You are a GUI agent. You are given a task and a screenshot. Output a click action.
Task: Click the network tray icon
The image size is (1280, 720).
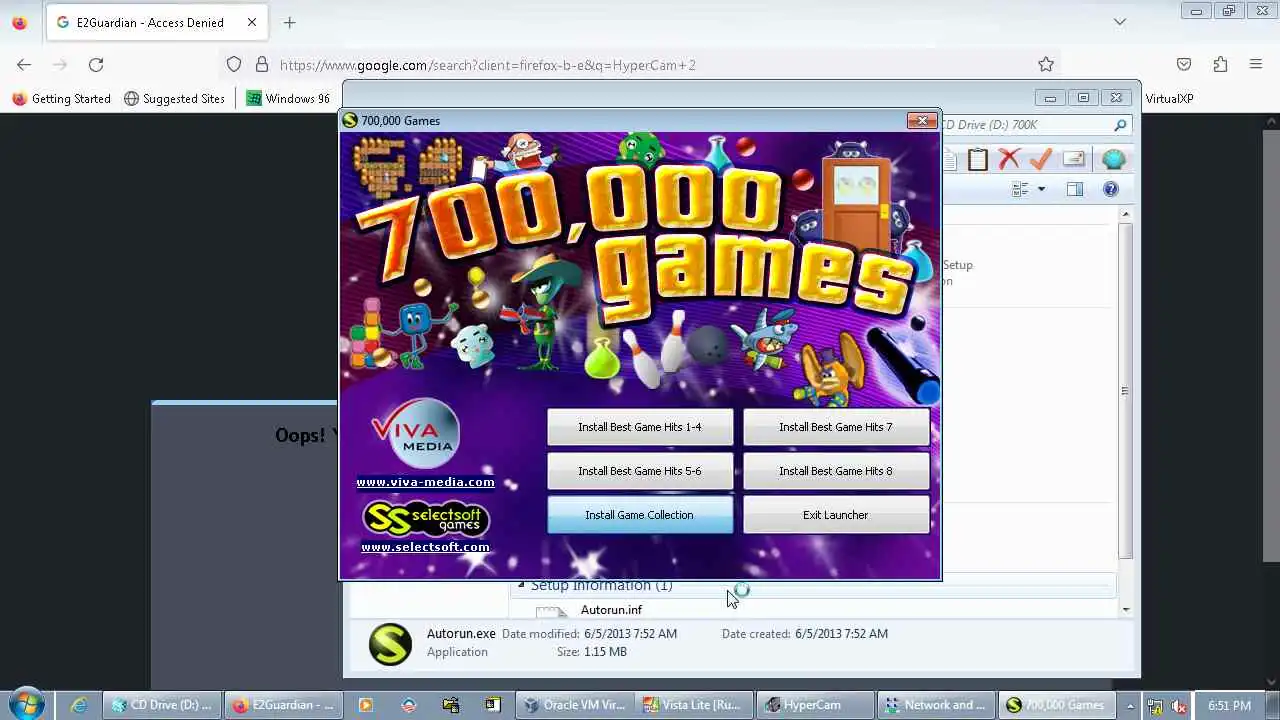click(1155, 706)
